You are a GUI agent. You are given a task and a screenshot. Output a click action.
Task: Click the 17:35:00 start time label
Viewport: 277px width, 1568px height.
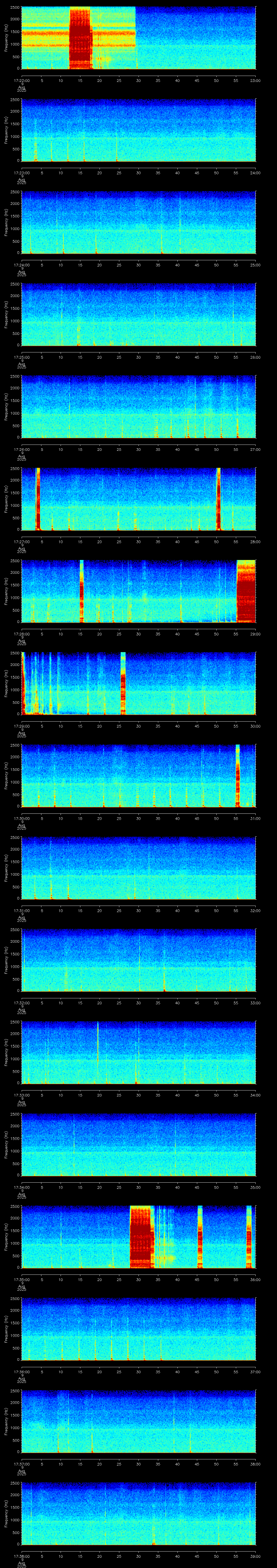pyautogui.click(x=21, y=1279)
